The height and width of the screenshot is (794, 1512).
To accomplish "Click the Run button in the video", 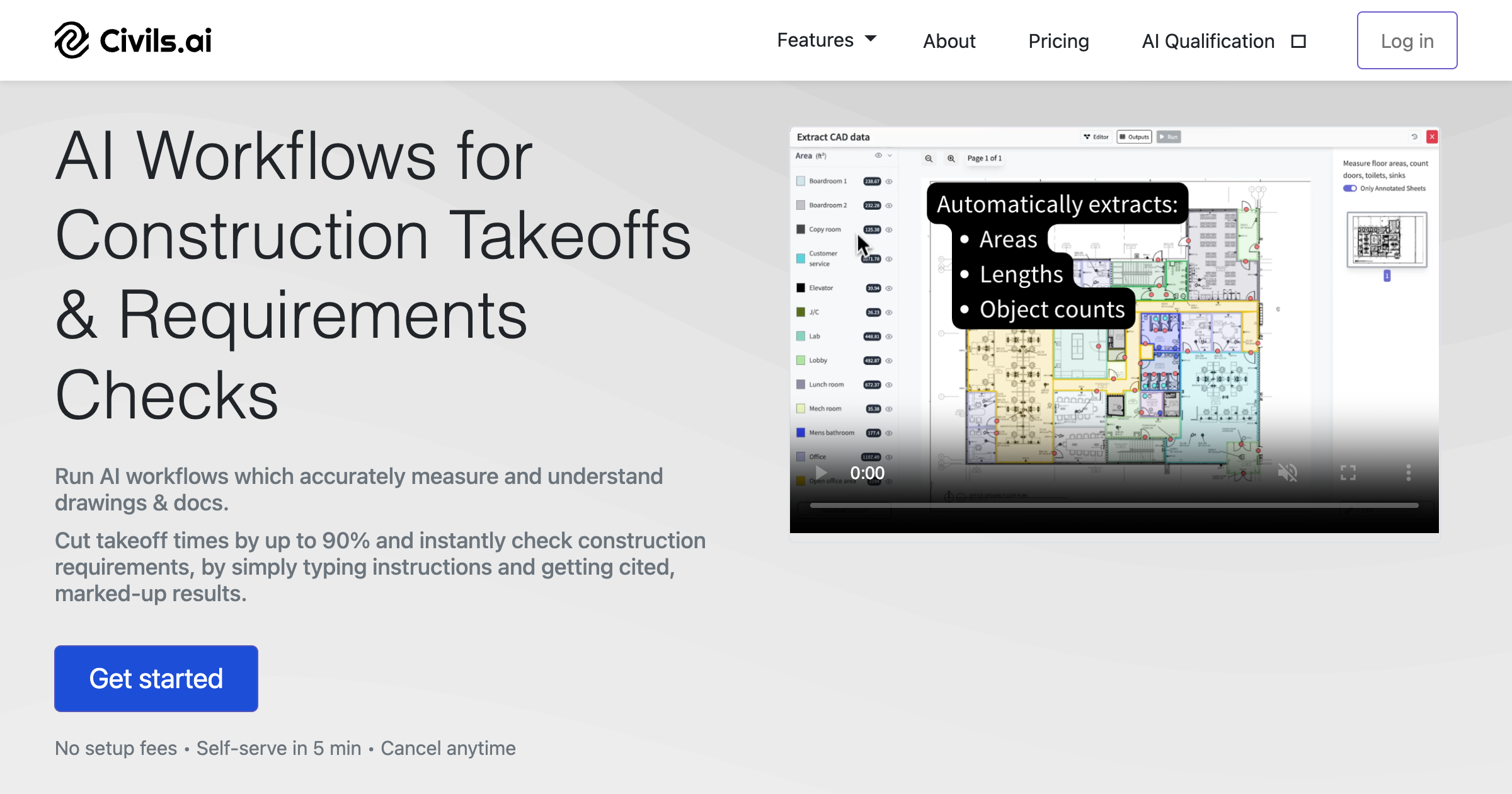I will (x=1169, y=137).
